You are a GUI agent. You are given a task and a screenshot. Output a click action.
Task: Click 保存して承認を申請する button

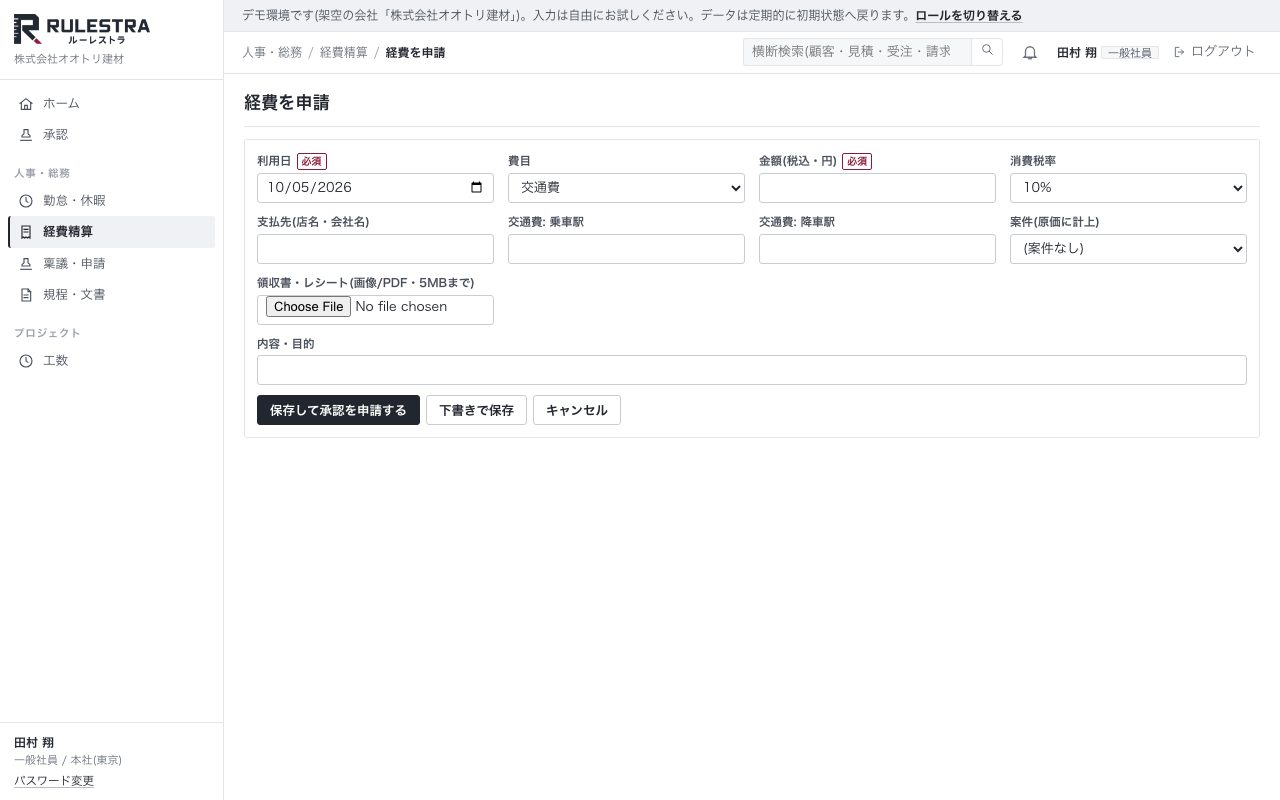[x=338, y=410]
